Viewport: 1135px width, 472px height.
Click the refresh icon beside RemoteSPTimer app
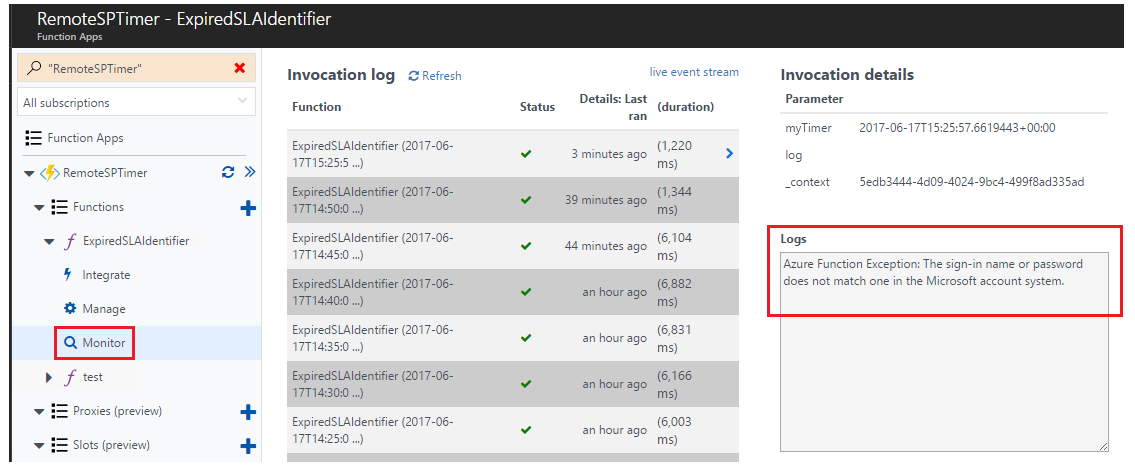click(228, 172)
